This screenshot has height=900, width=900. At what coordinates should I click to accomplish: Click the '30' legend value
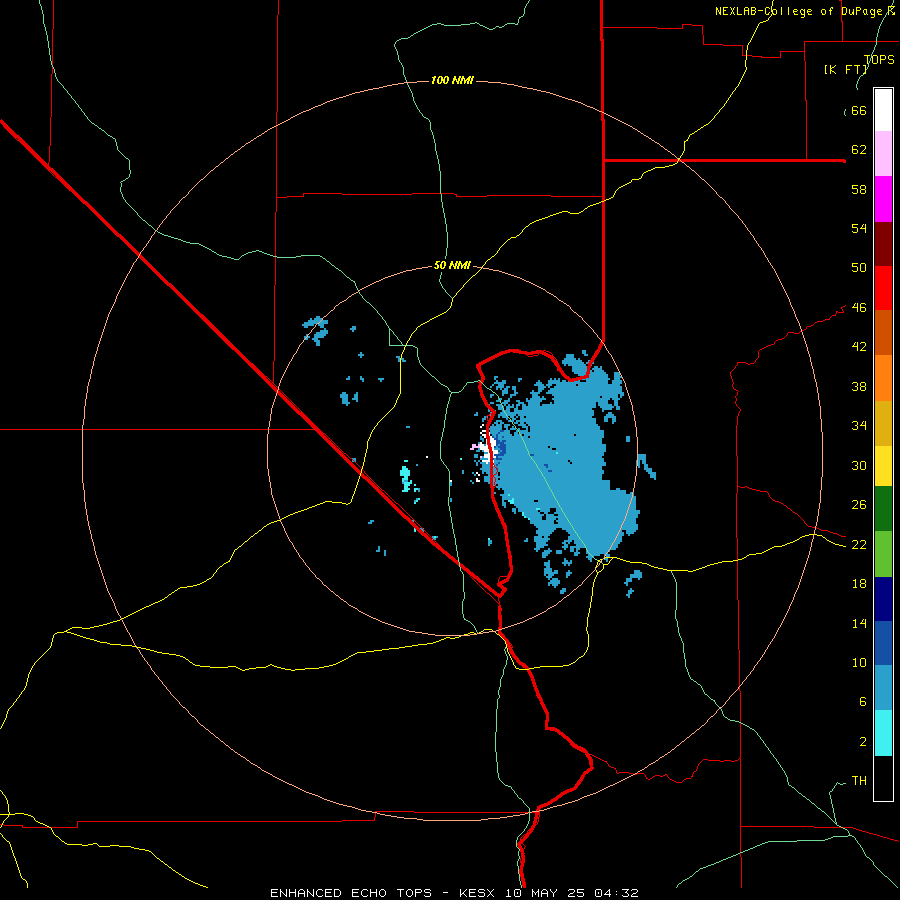click(859, 465)
